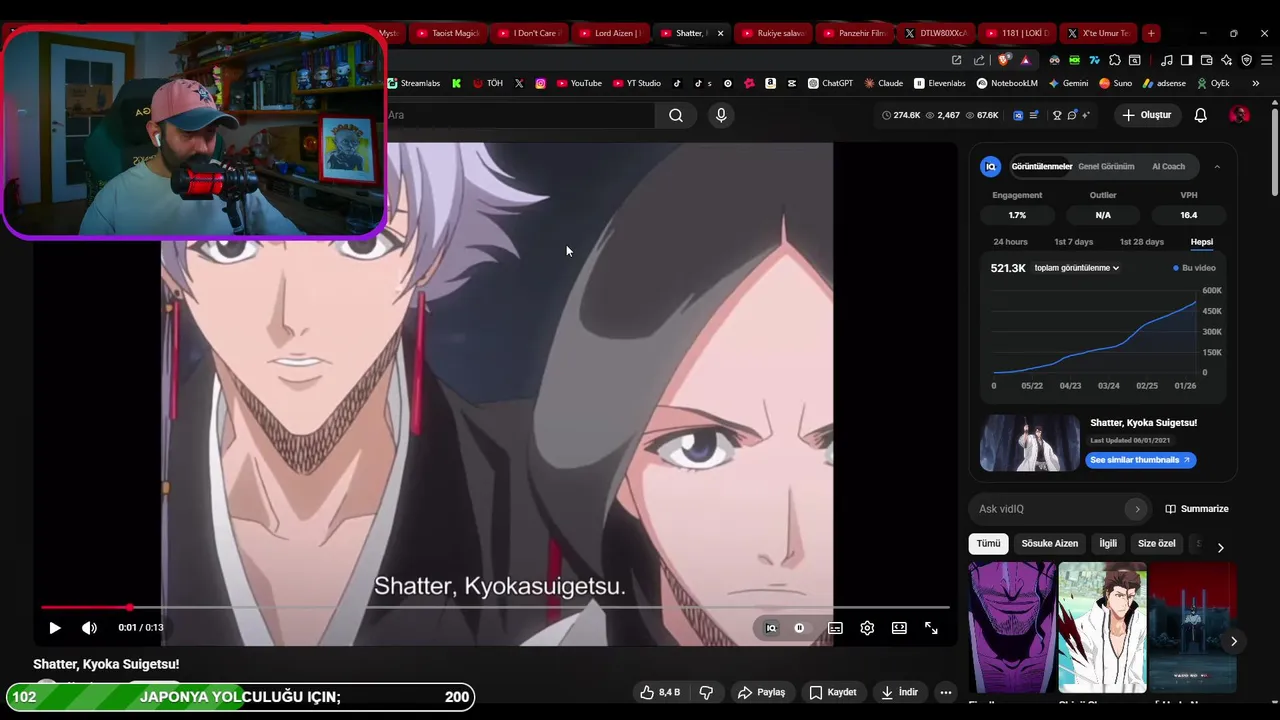Image resolution: width=1280 pixels, height=720 pixels.
Task: Select the Sōsuke Aizen filter chip
Action: click(x=1050, y=543)
